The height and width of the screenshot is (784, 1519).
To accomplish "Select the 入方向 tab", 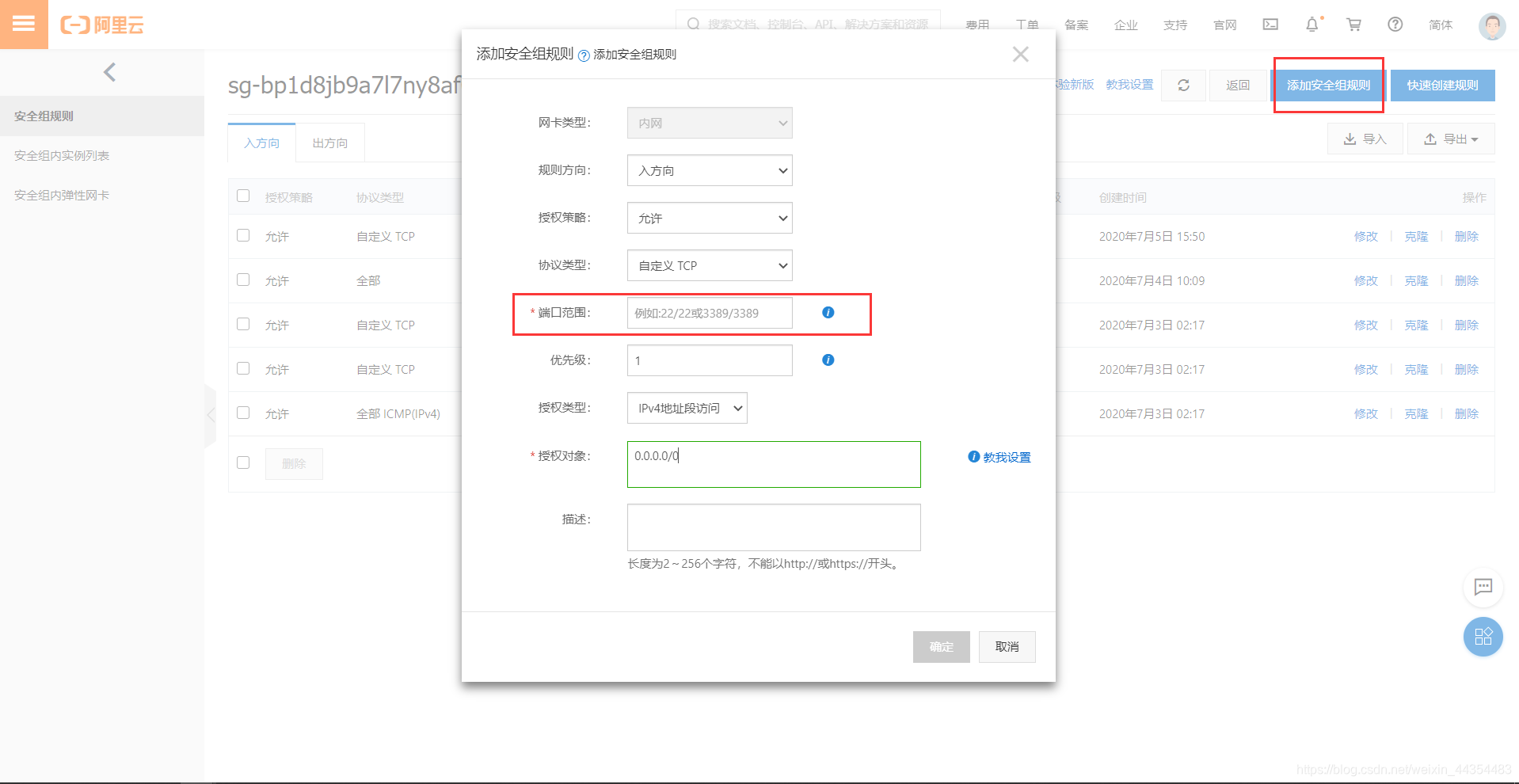I will pyautogui.click(x=261, y=143).
